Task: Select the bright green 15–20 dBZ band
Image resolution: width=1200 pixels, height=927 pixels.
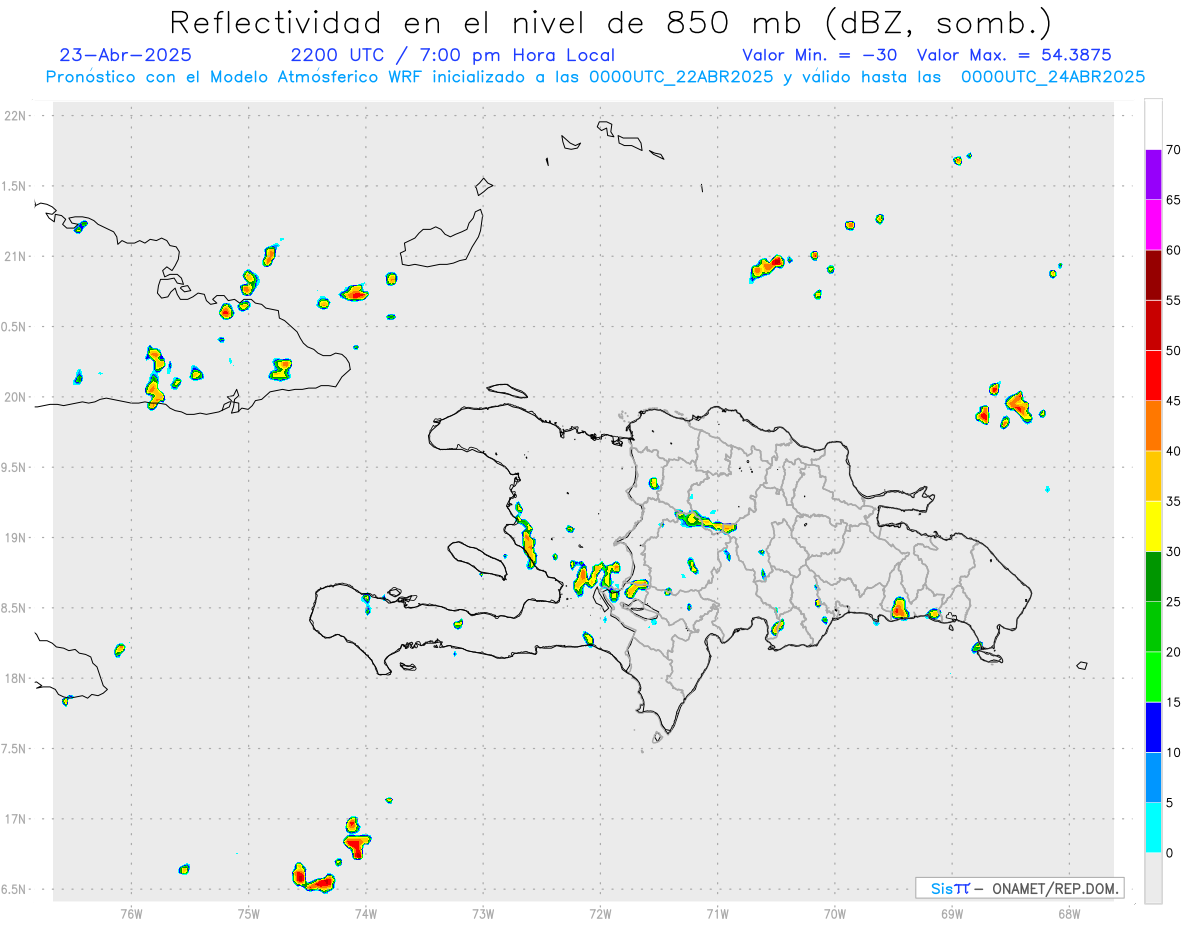Action: (x=1153, y=678)
